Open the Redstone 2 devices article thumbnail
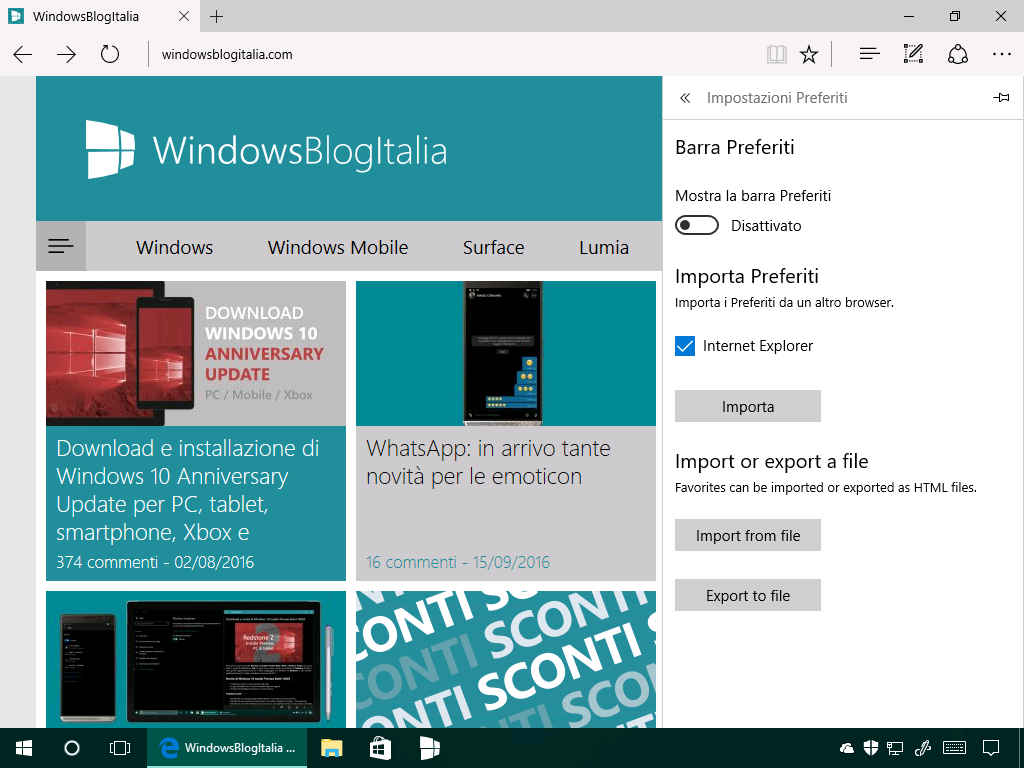The width and height of the screenshot is (1024, 768). tap(196, 660)
